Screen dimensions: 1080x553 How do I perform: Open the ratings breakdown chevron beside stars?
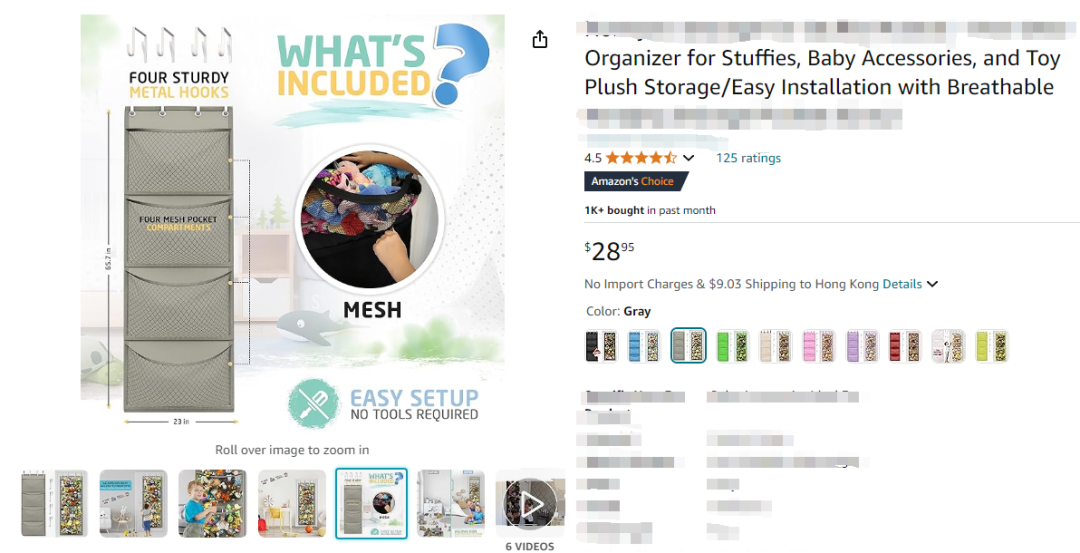tap(688, 158)
